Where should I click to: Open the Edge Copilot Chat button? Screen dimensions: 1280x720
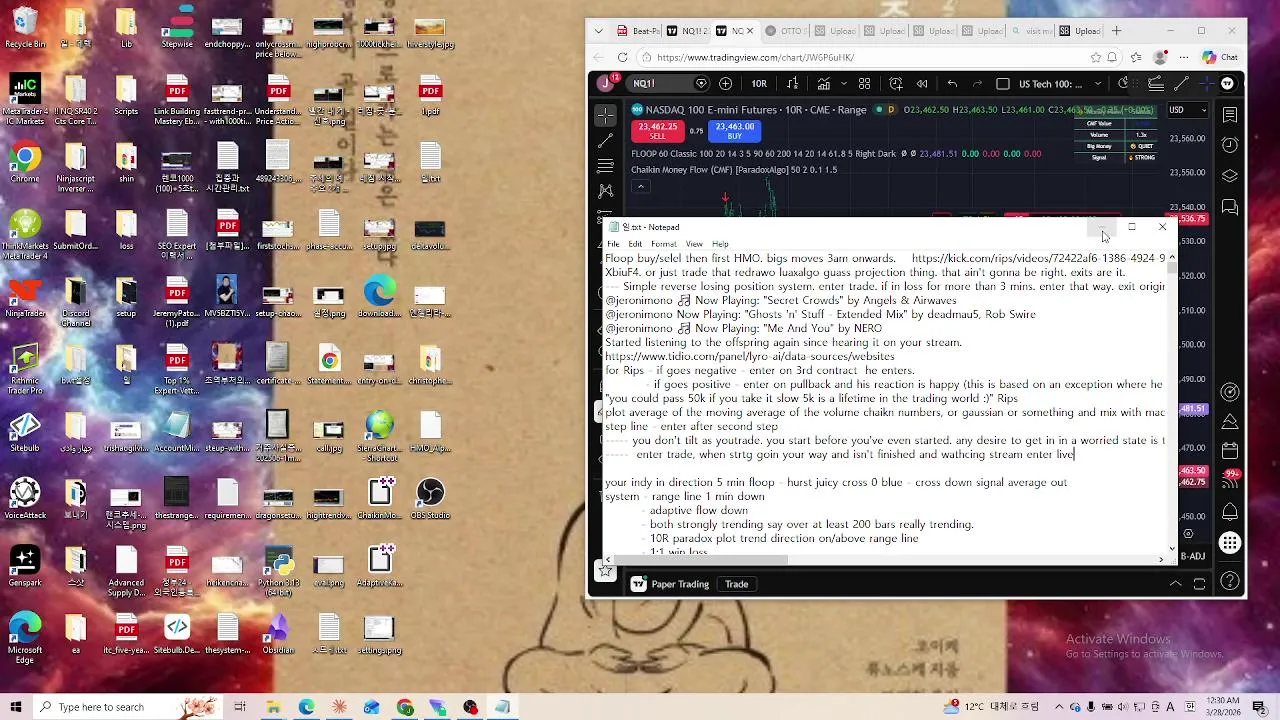[x=1220, y=58]
